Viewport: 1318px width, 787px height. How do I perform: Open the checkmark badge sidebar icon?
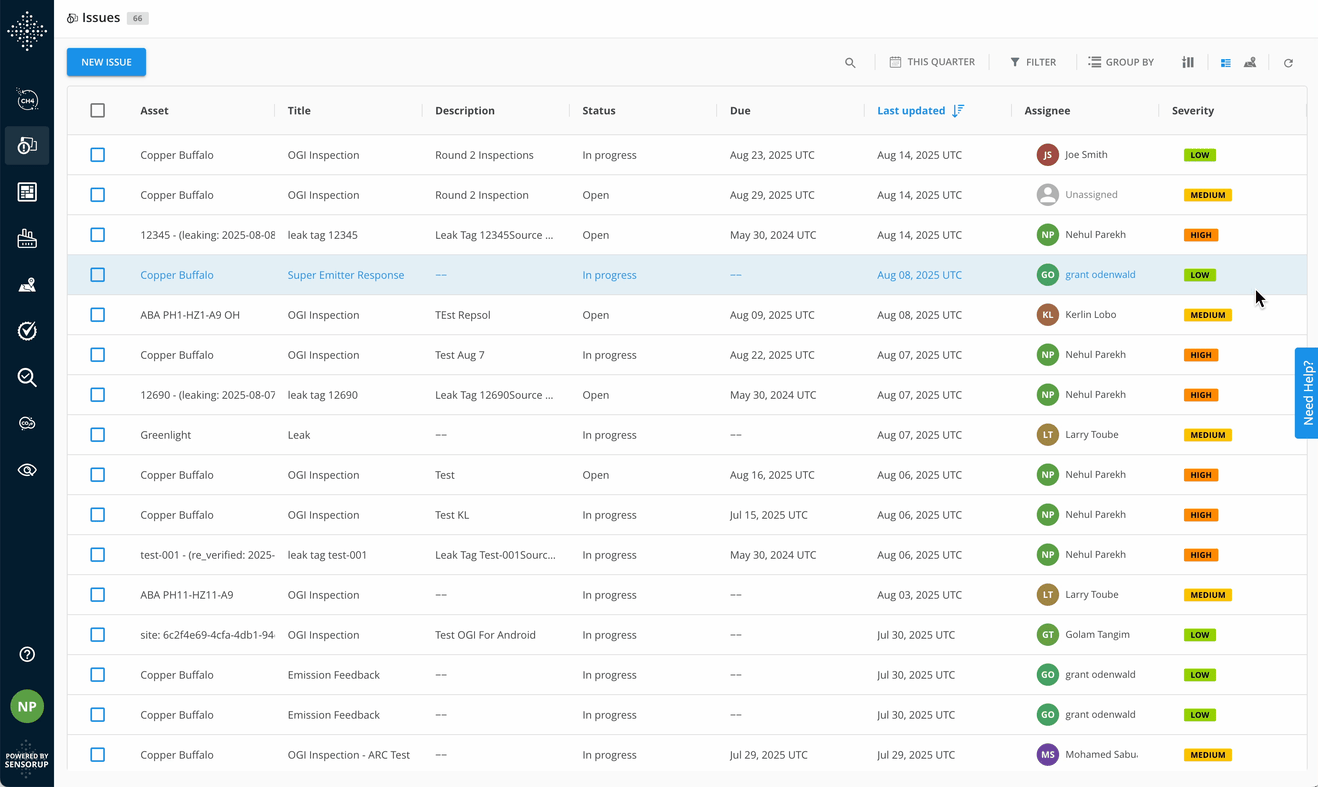[x=27, y=331]
